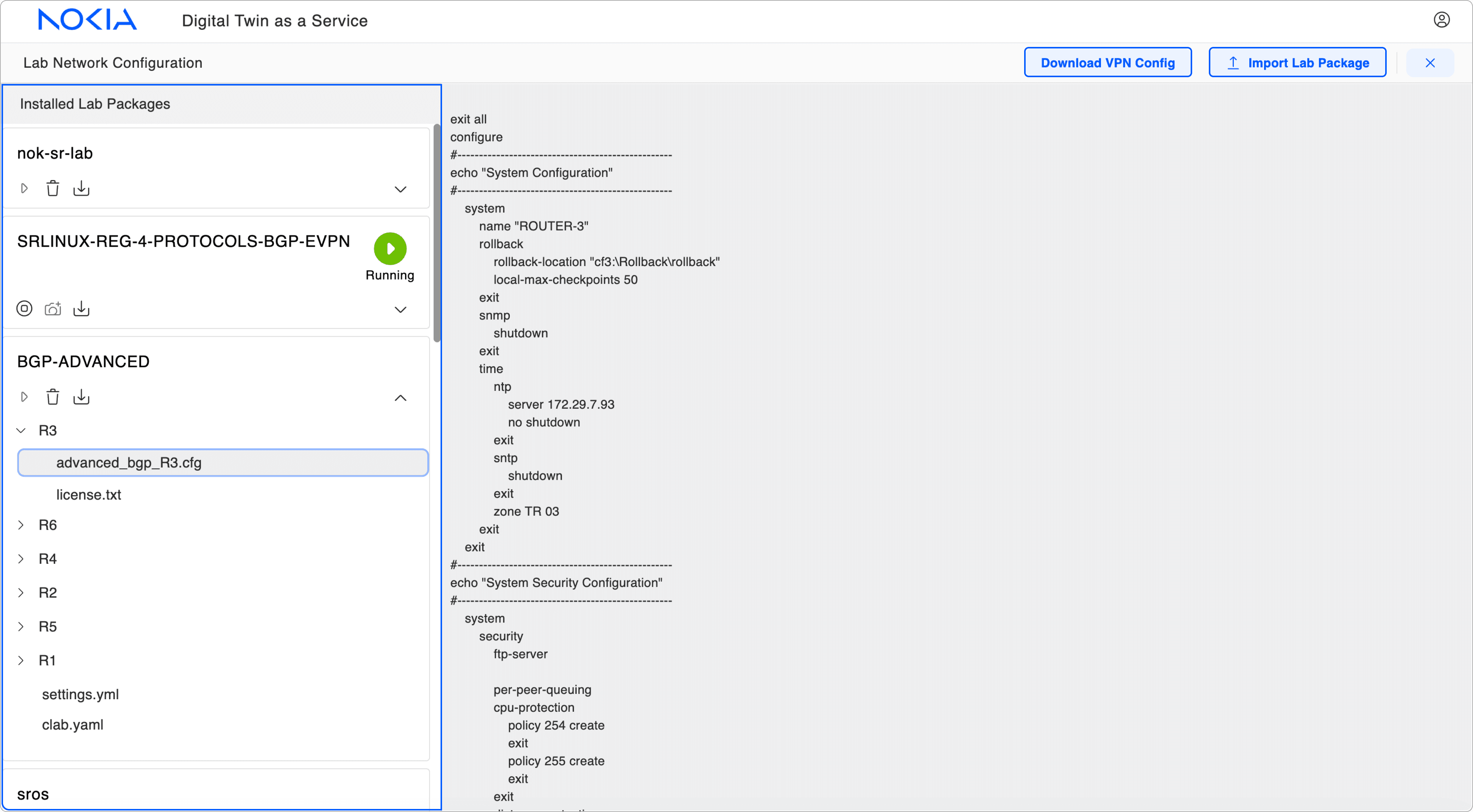
Task: Download the nok-sr-lab package
Action: point(81,188)
